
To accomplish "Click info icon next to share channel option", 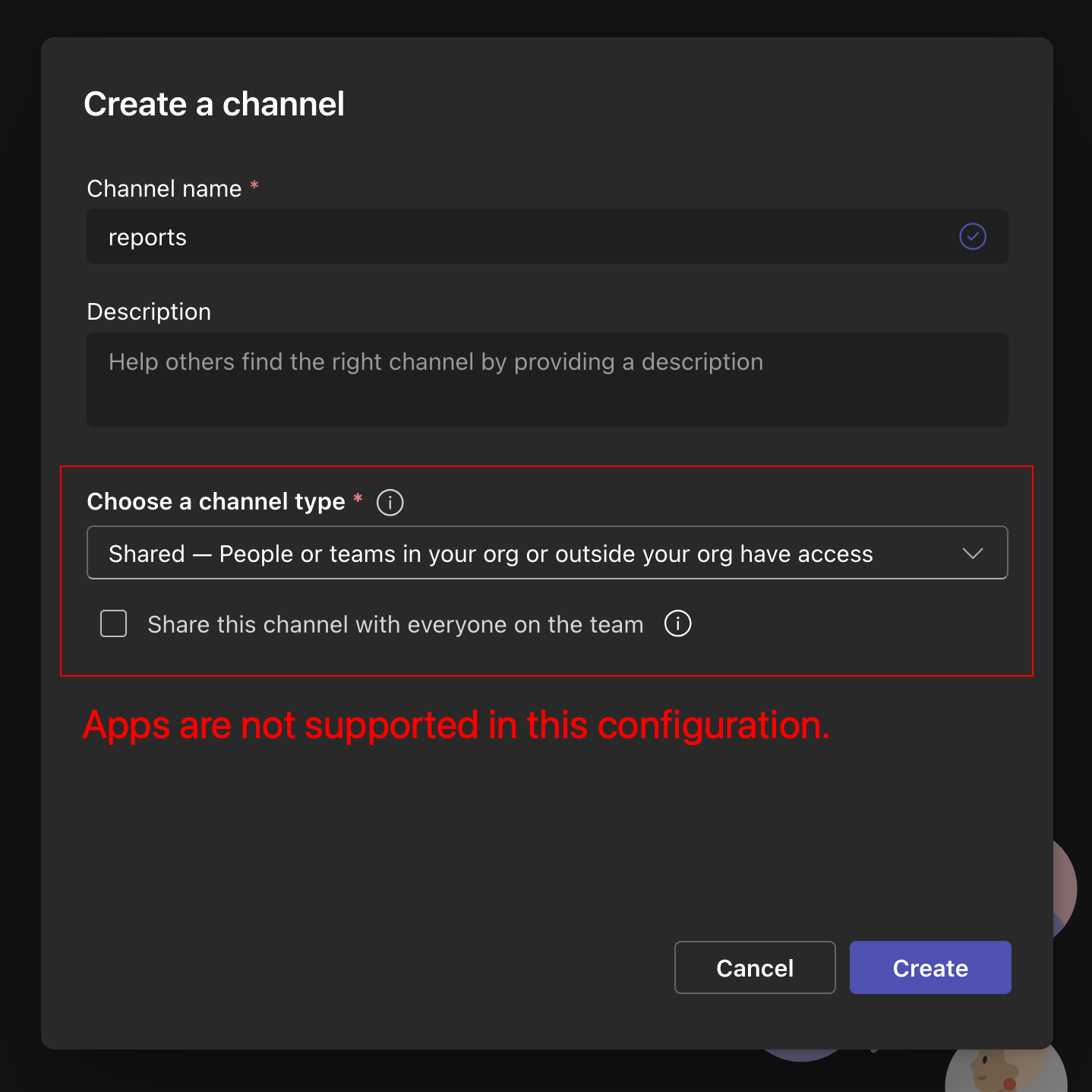I will (x=677, y=624).
